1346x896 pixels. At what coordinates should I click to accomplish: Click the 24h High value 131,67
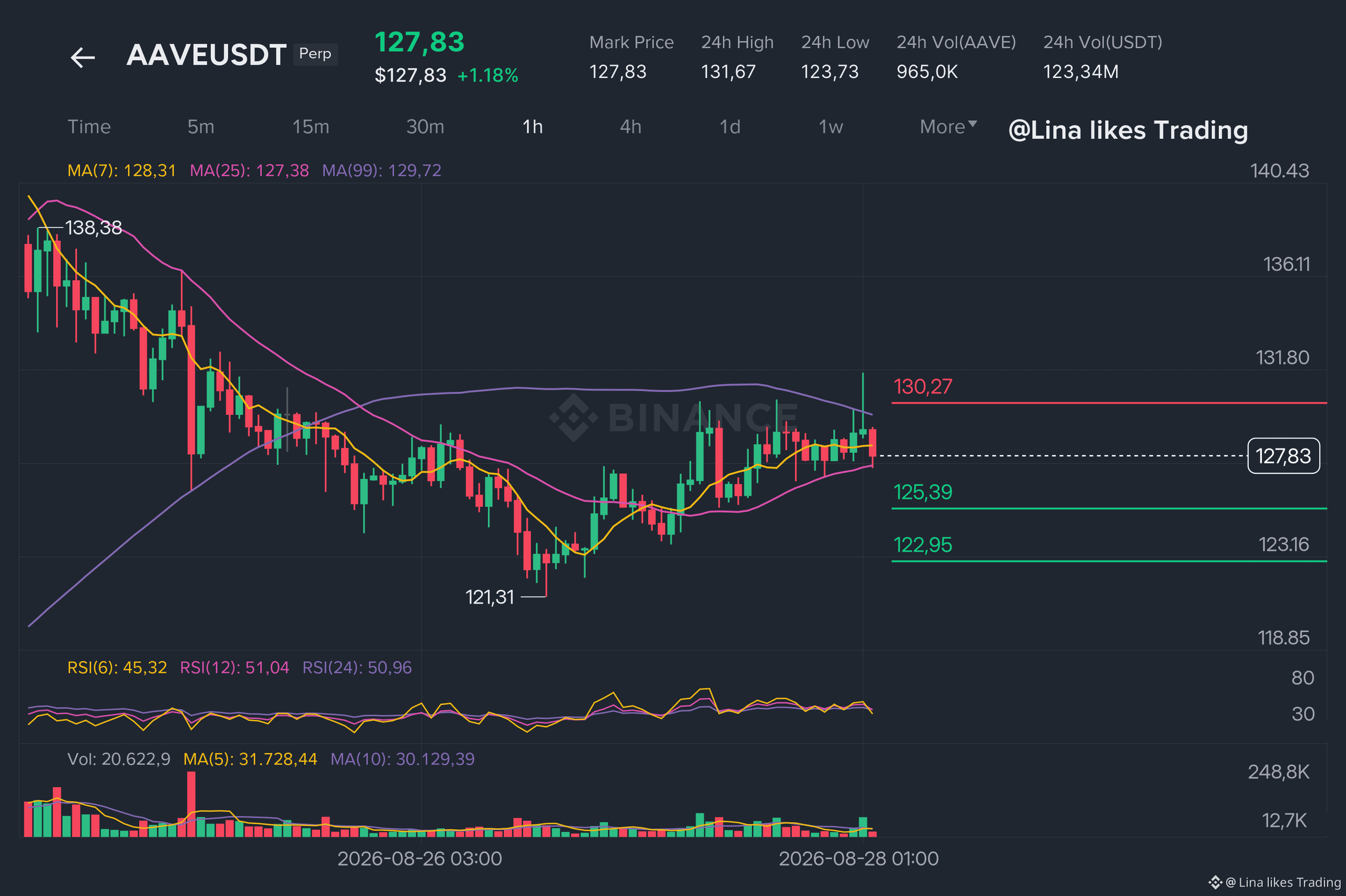pos(728,72)
